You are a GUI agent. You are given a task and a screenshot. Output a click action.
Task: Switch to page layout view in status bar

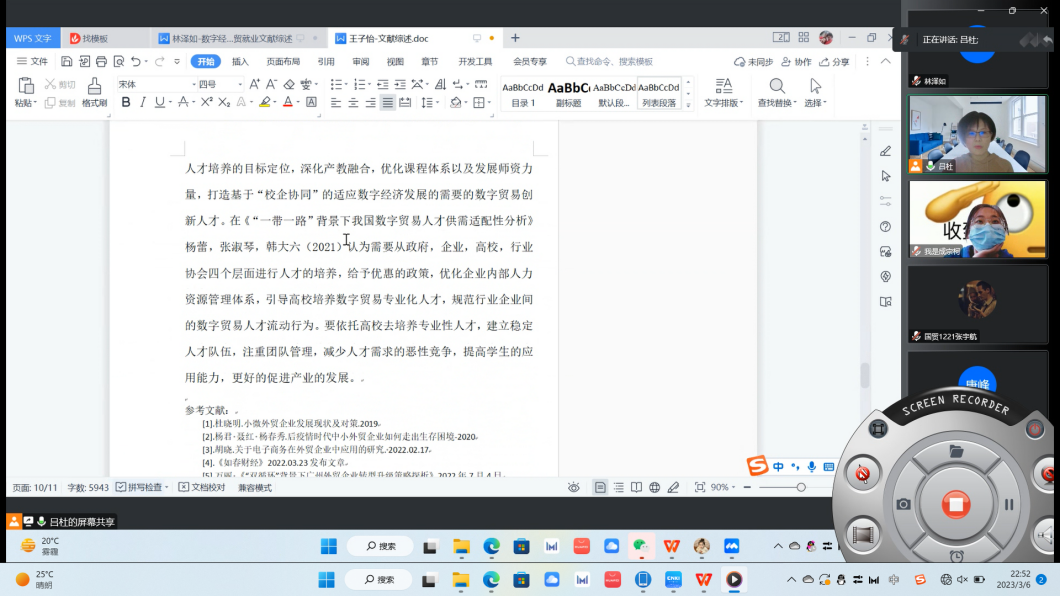coord(600,487)
